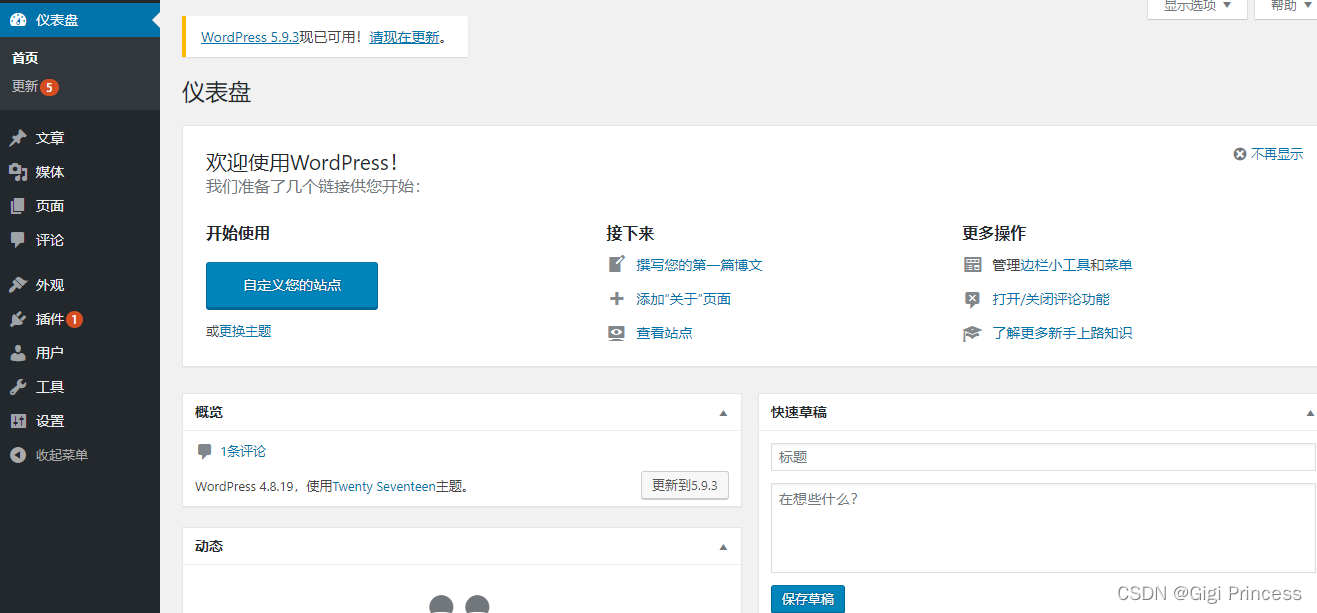The image size is (1317, 613).
Task: Open the 了解更多新手上路知识 link
Action: (1062, 333)
